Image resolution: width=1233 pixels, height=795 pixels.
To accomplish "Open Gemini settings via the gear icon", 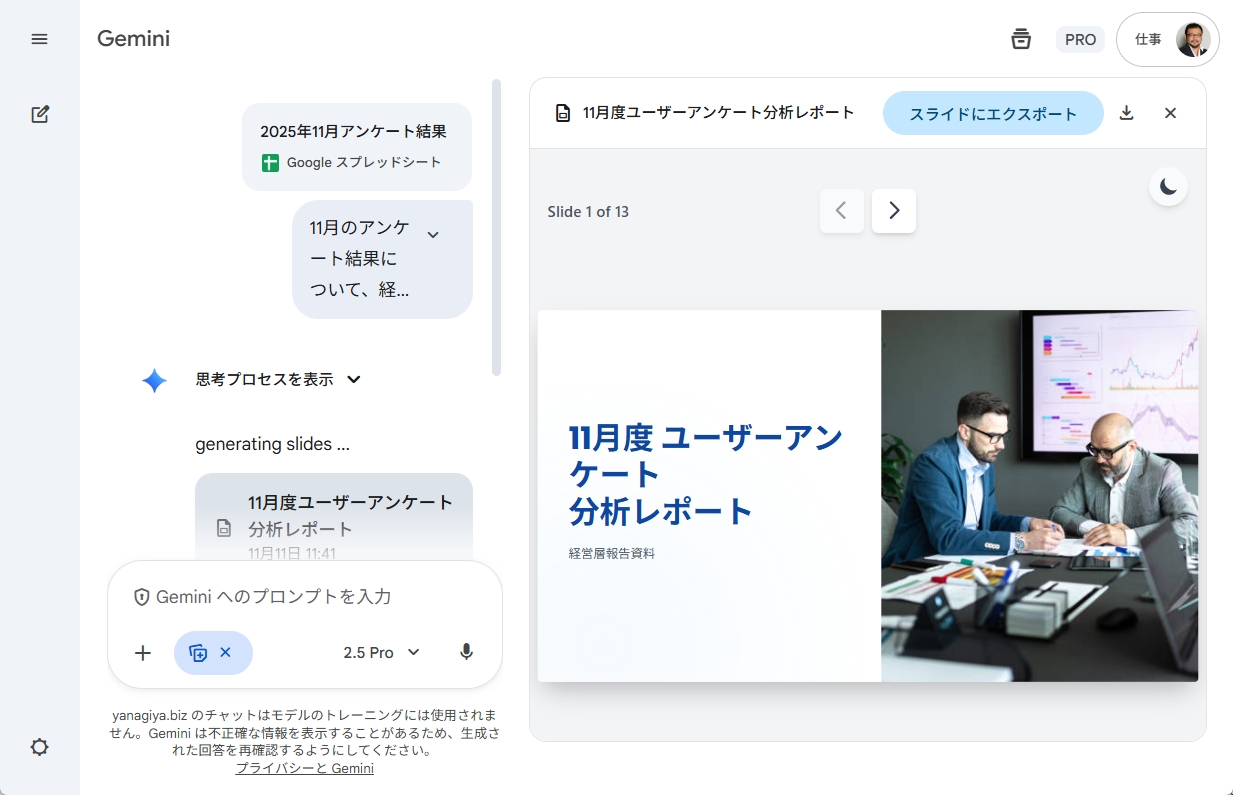I will pyautogui.click(x=40, y=747).
